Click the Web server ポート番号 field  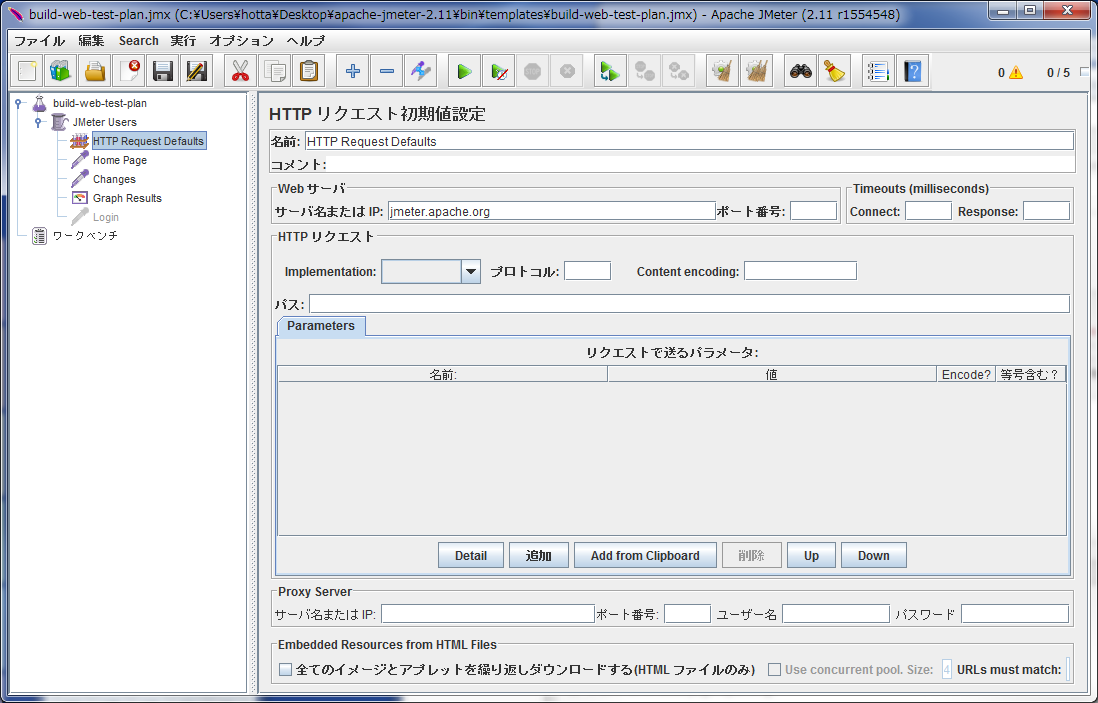[813, 211]
